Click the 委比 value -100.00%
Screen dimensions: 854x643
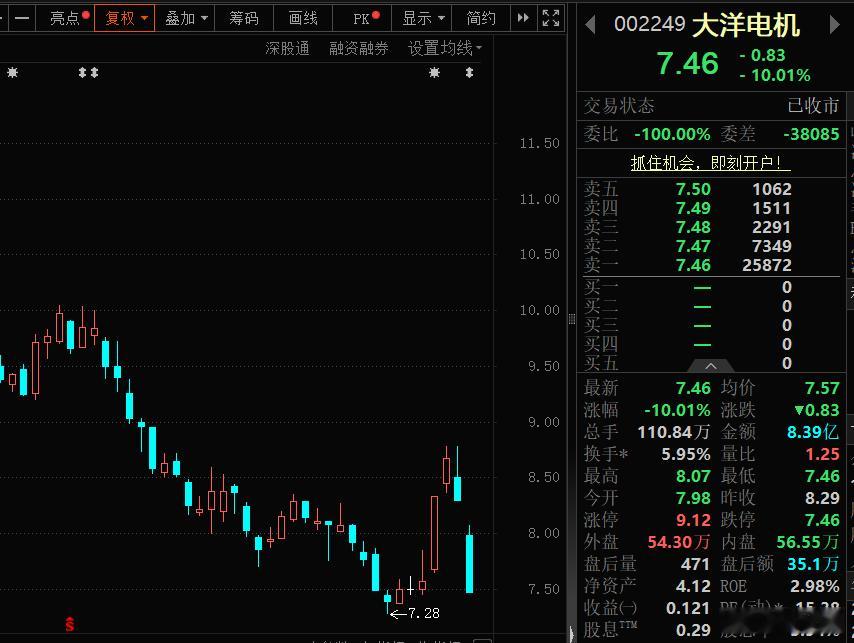(x=672, y=134)
